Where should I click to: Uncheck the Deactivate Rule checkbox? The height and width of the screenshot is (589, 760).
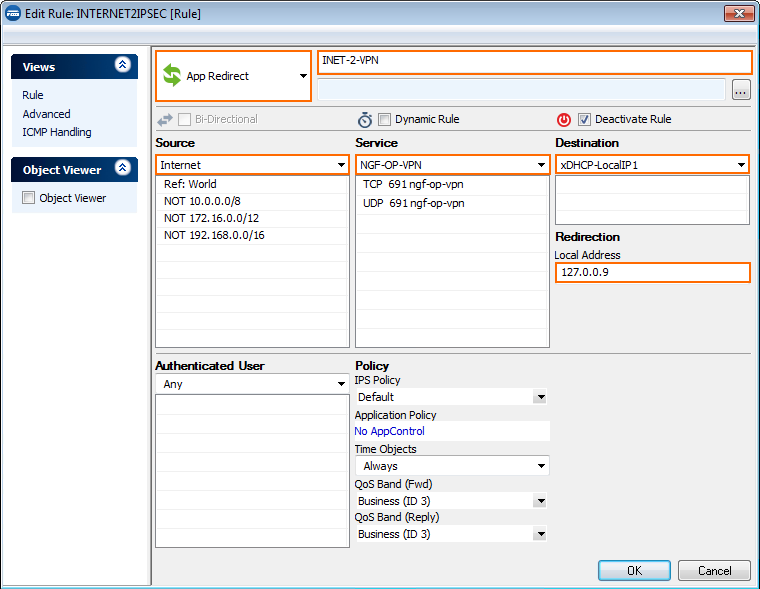[585, 119]
